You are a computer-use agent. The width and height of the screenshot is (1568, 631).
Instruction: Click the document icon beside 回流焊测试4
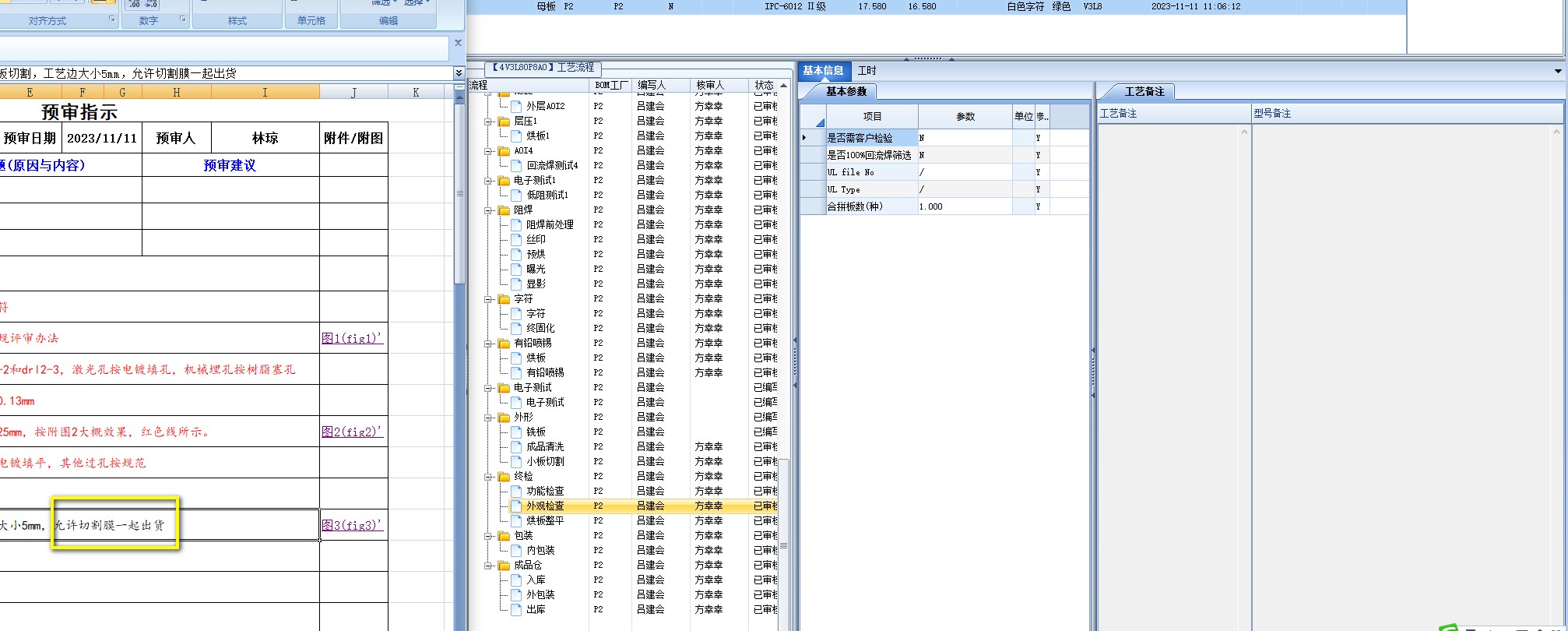(x=516, y=165)
